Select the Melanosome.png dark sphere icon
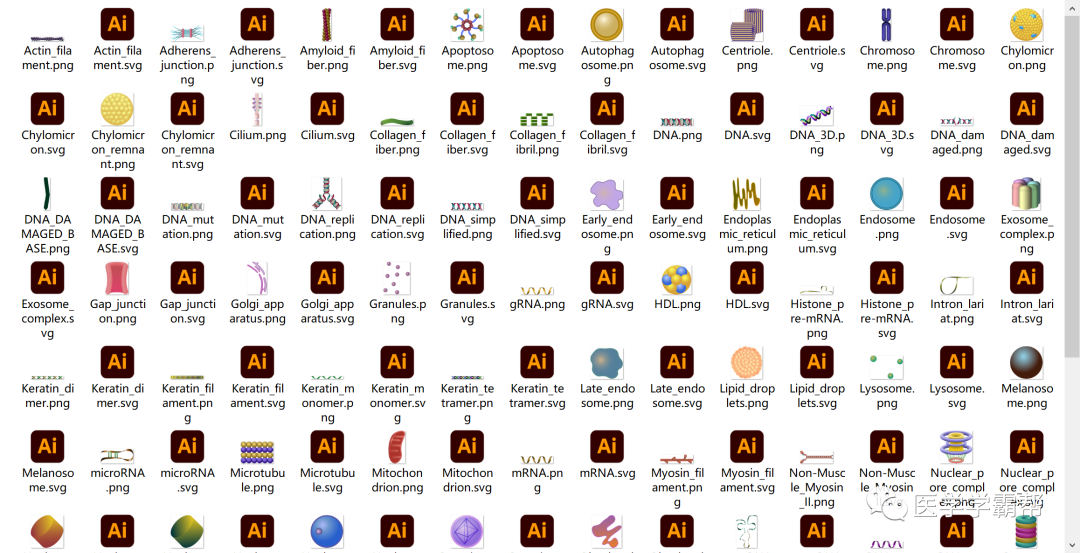Image resolution: width=1080 pixels, height=553 pixels. click(1027, 363)
